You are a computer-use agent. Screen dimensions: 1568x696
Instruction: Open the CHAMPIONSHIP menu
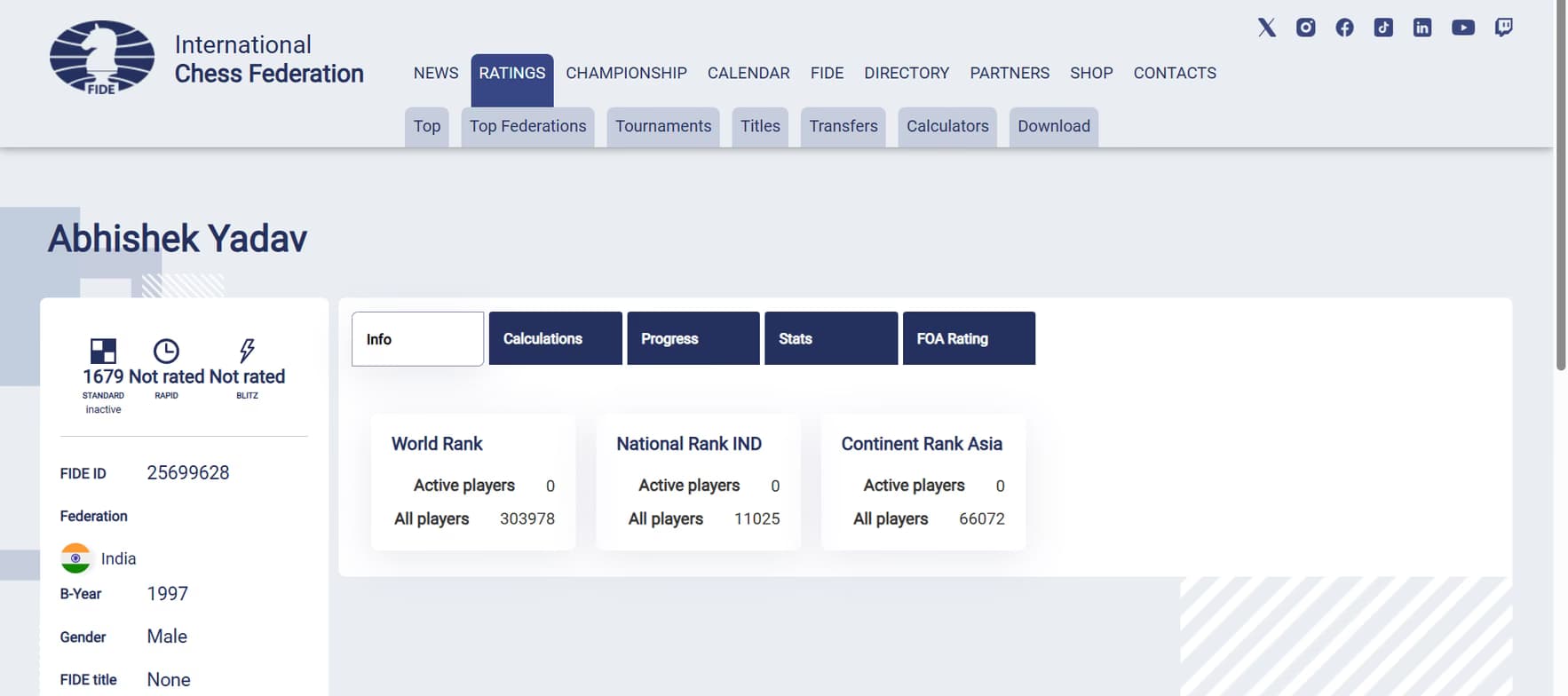[x=626, y=73]
